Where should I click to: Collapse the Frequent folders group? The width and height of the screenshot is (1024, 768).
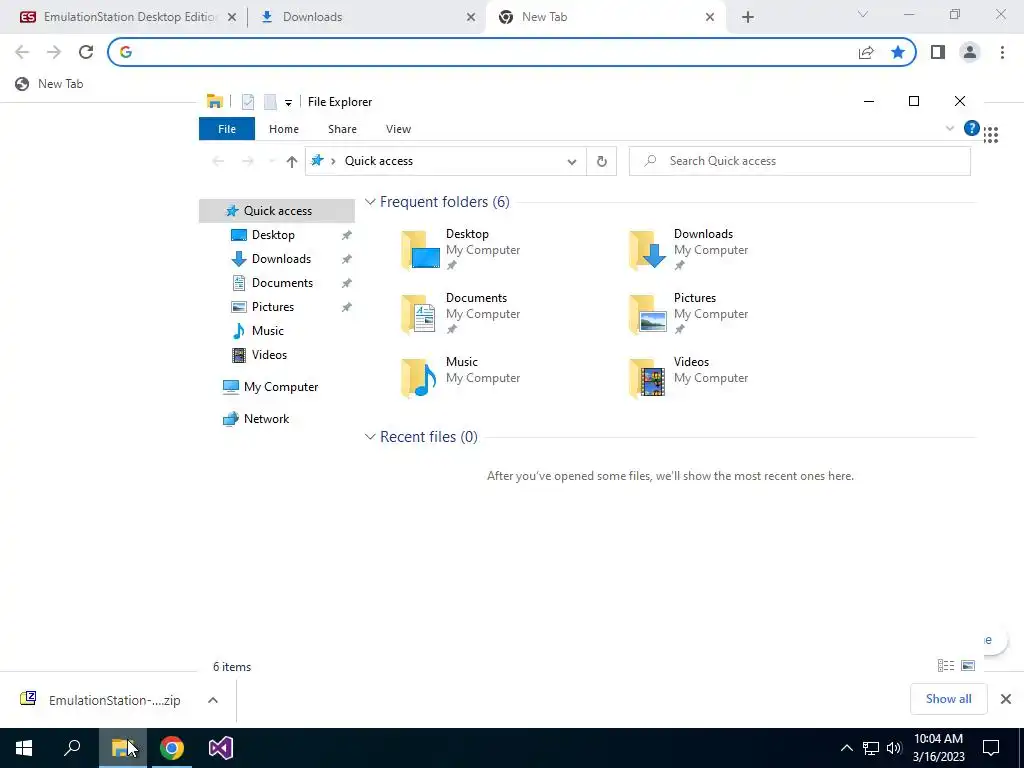[x=370, y=202]
